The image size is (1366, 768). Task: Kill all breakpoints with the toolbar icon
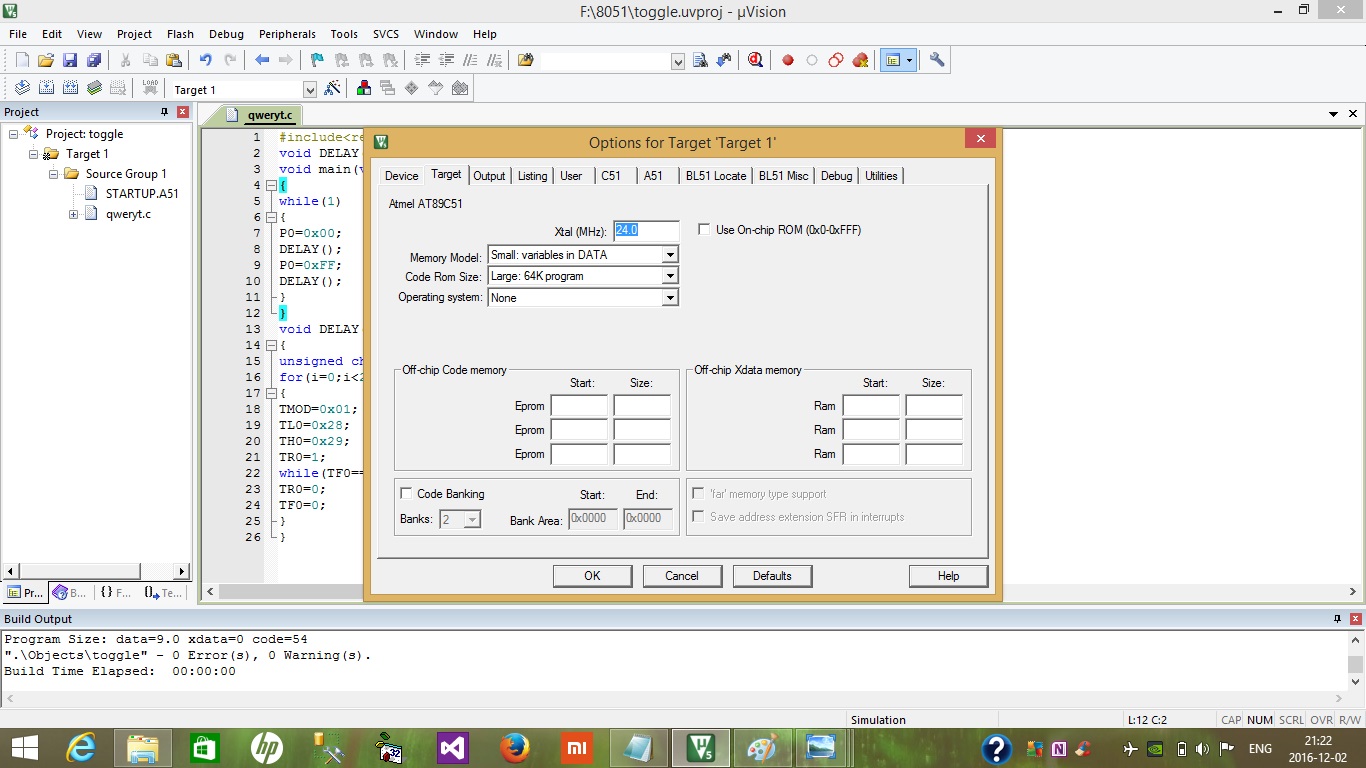(x=860, y=59)
